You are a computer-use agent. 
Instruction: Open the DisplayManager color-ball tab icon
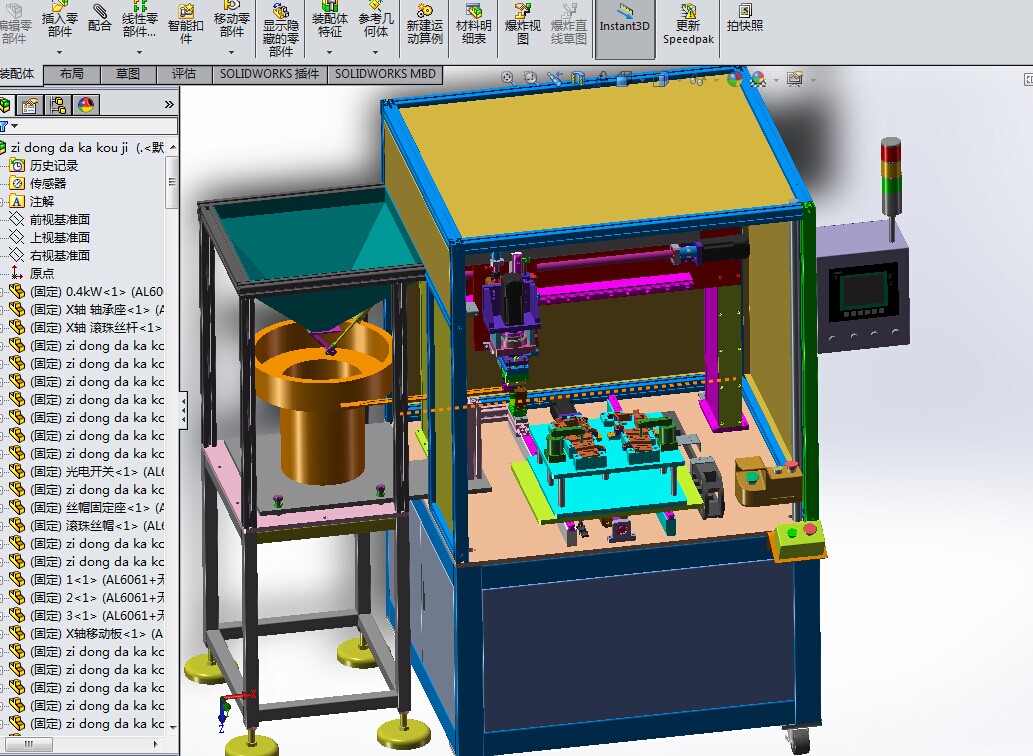coord(85,105)
